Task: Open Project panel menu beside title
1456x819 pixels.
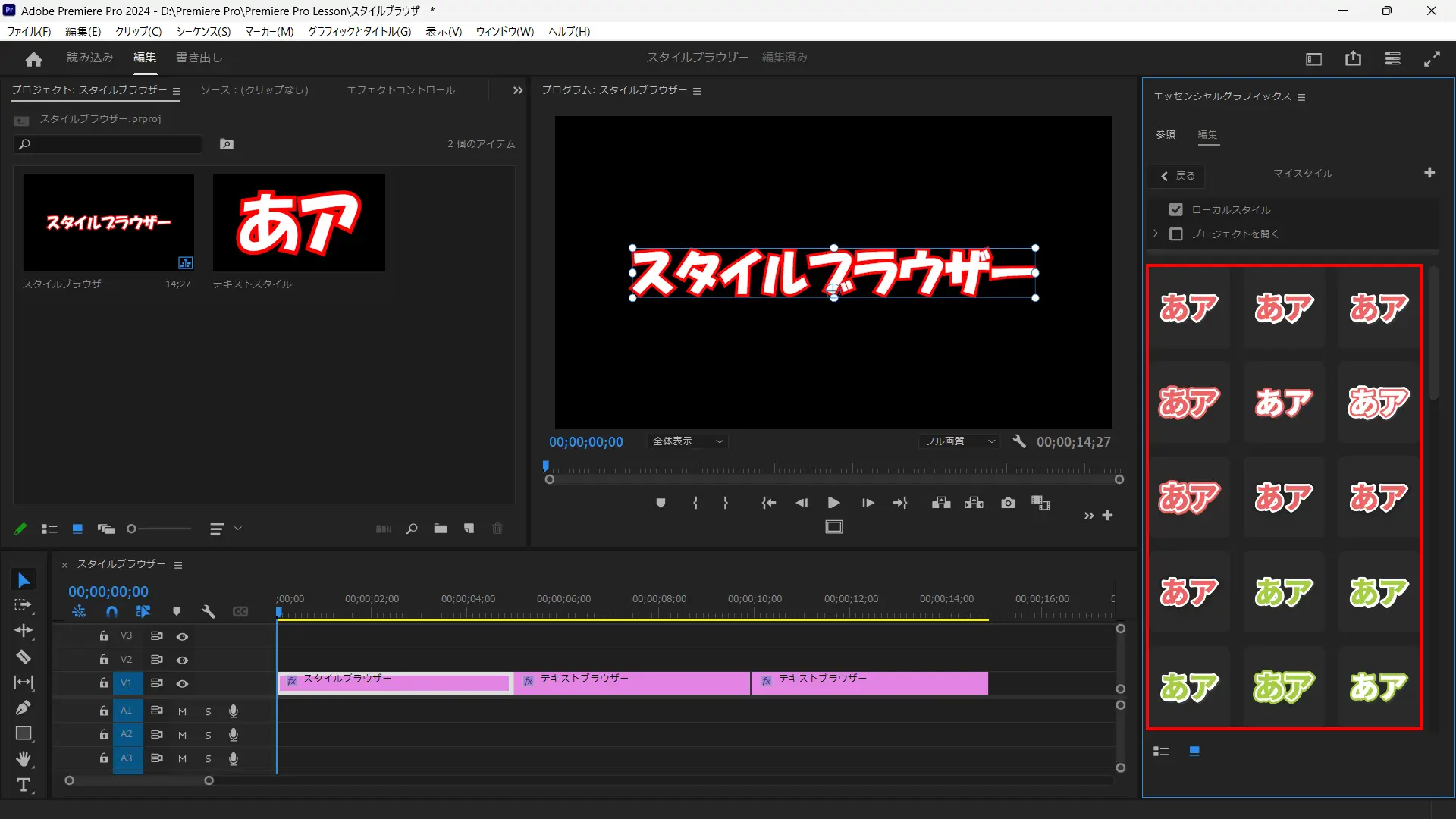Action: [x=177, y=91]
